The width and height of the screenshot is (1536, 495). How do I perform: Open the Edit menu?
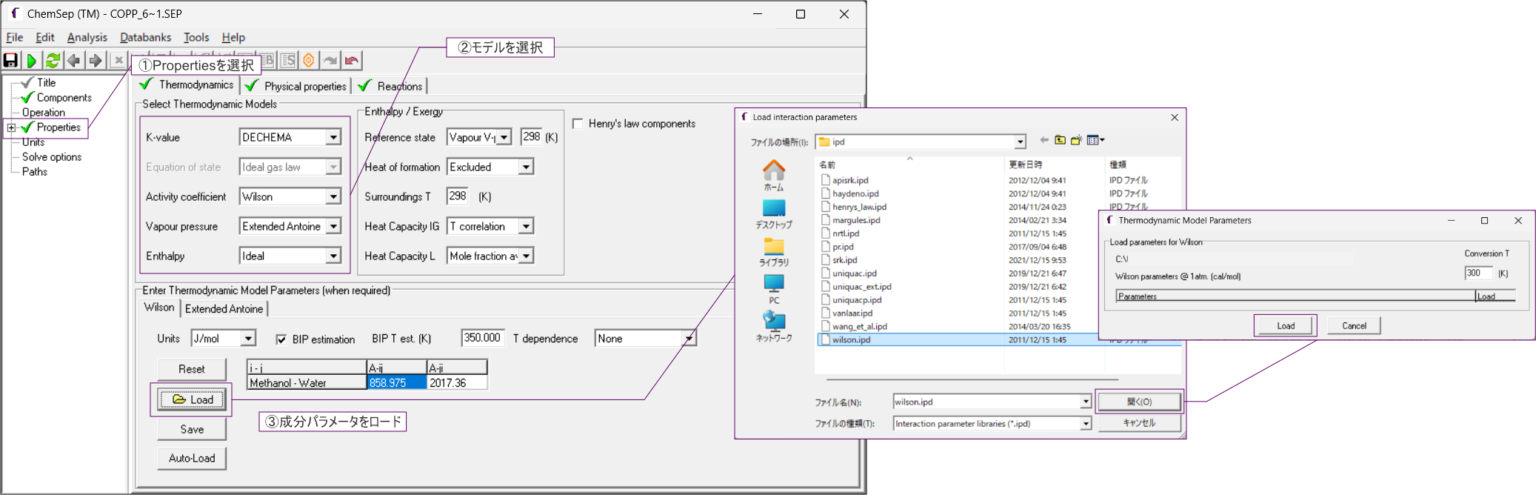[x=45, y=37]
